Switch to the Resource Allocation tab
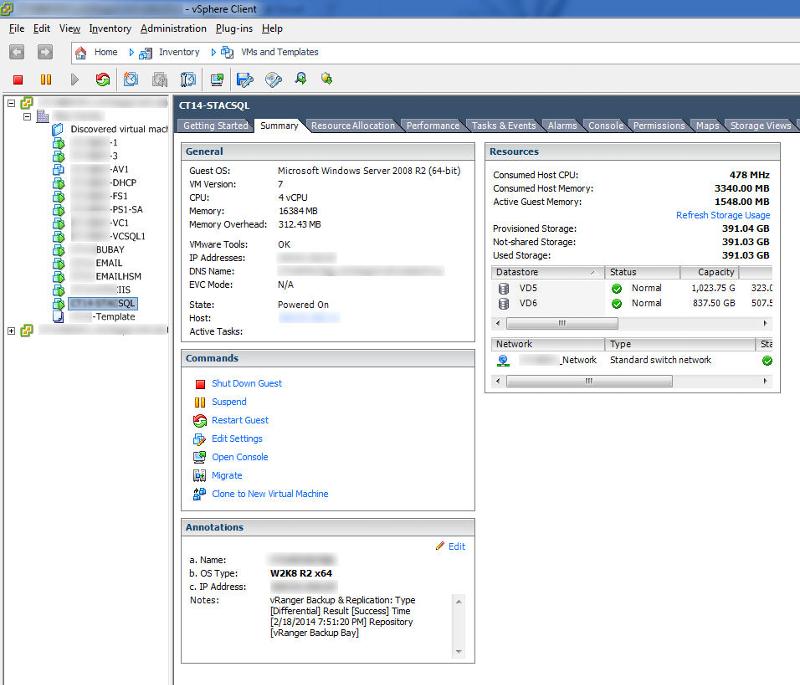The image size is (800, 685). (x=353, y=125)
